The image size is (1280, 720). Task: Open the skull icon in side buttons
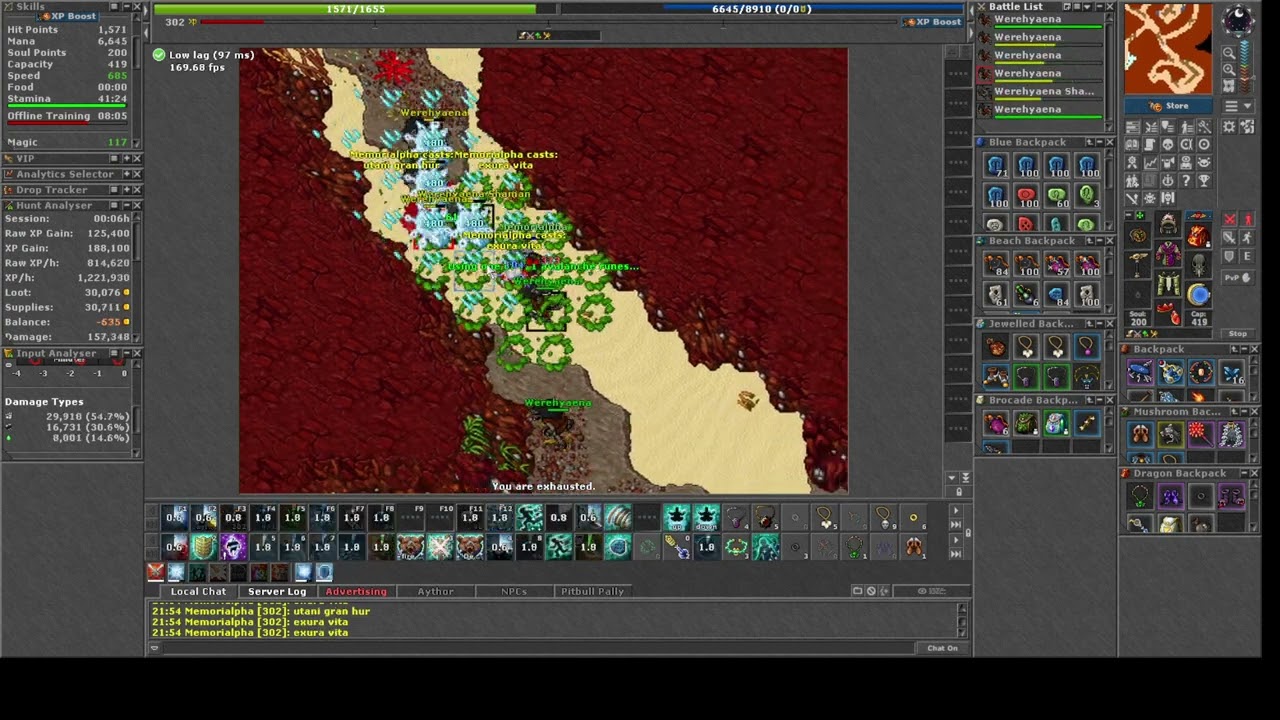tap(1167, 144)
